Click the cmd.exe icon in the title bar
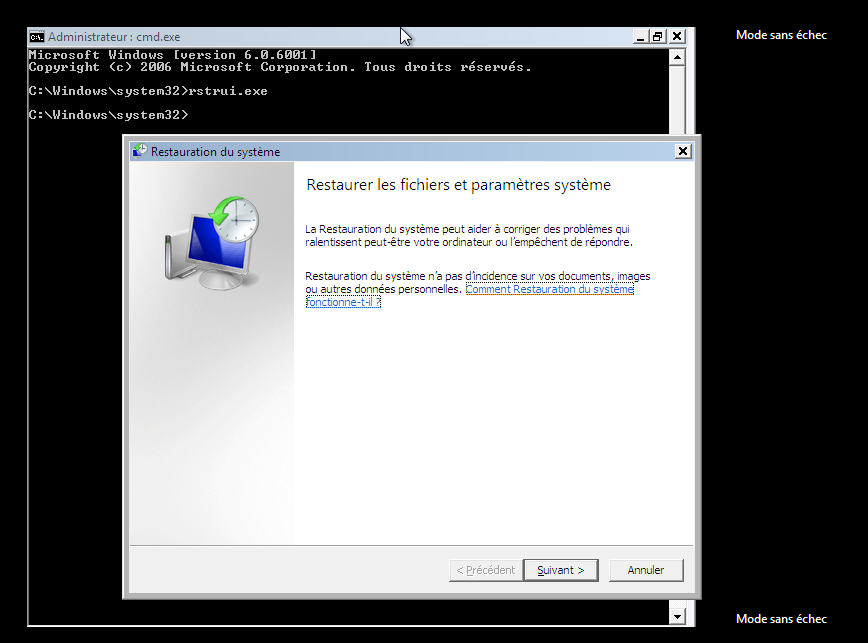 pyautogui.click(x=37, y=37)
